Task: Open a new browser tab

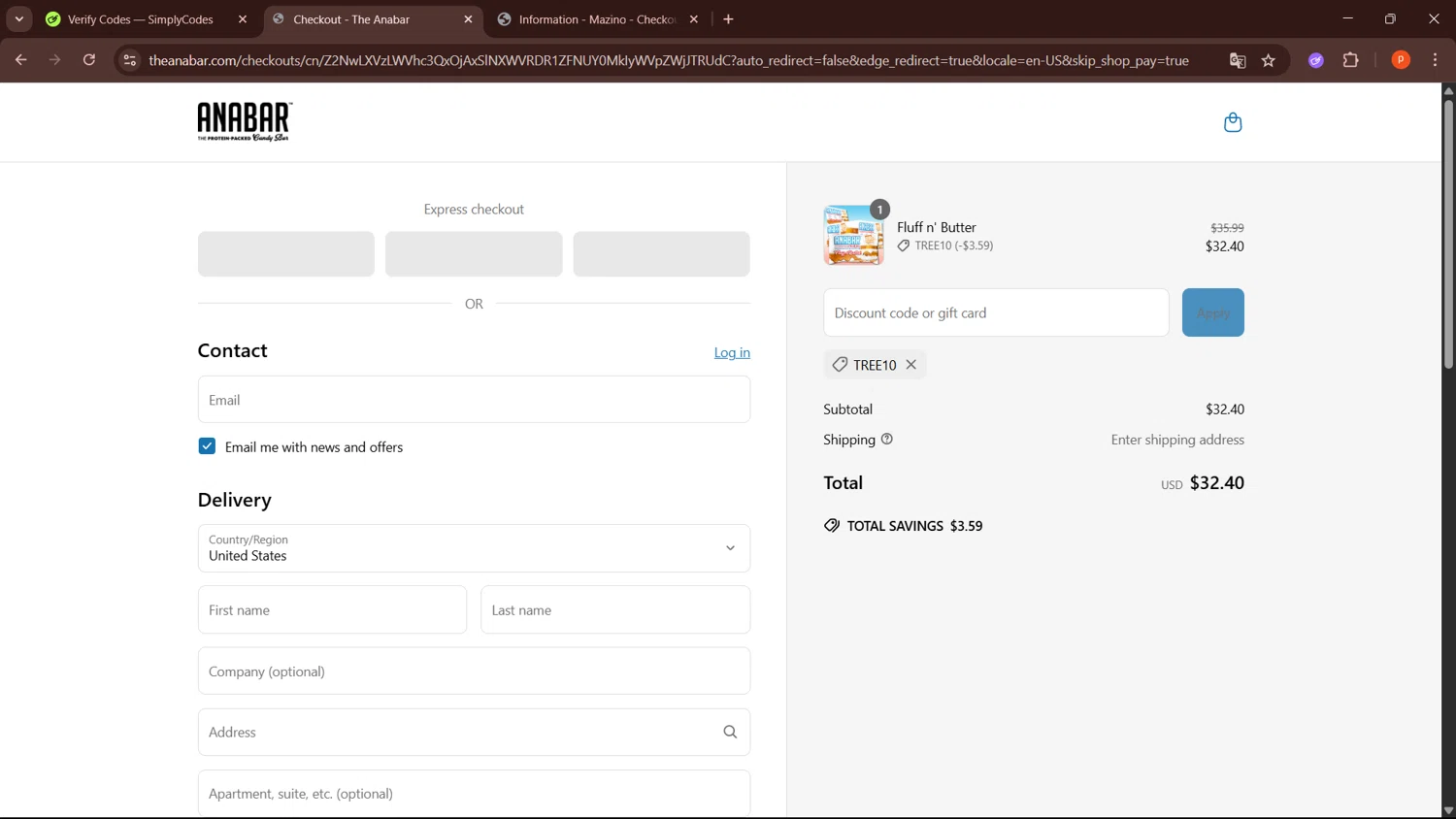Action: [x=728, y=19]
